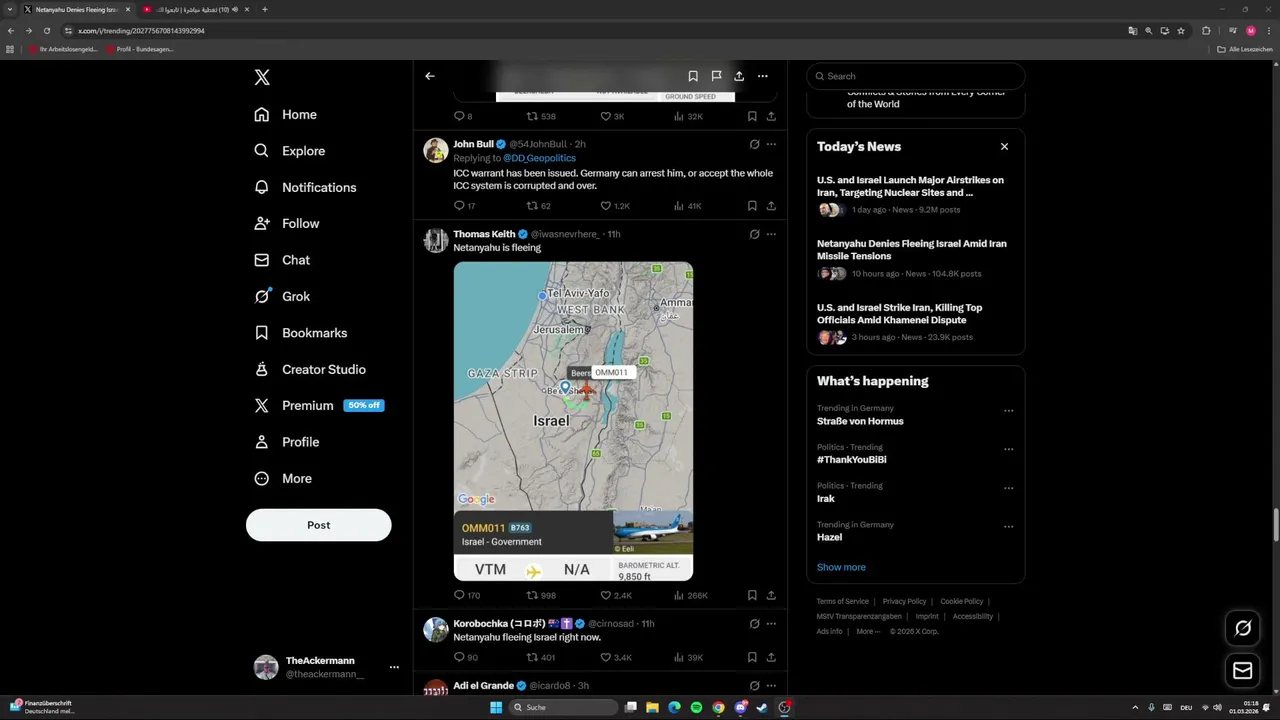Bookmark Thomas Keith's post

[752, 595]
